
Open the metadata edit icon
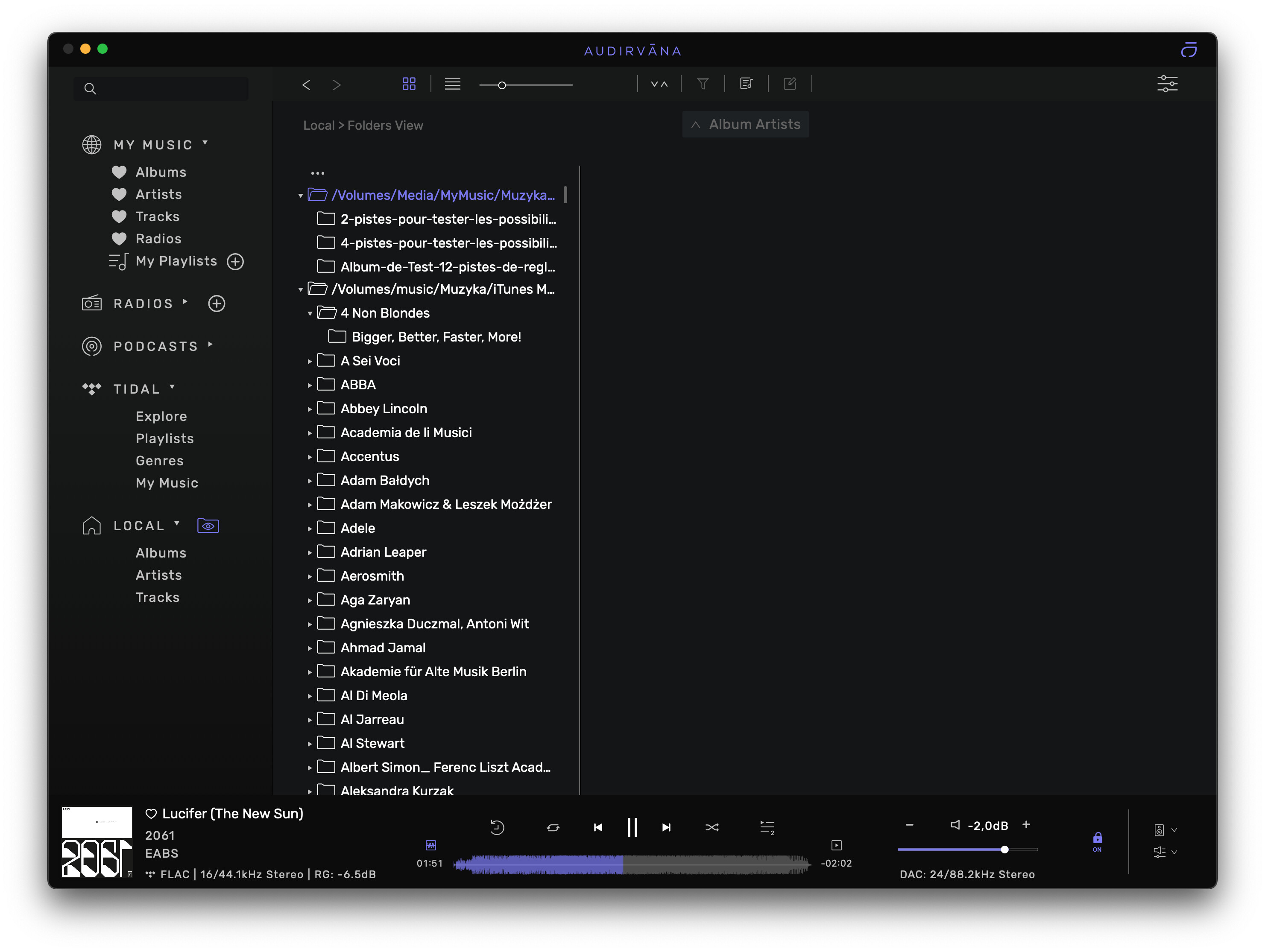(790, 84)
